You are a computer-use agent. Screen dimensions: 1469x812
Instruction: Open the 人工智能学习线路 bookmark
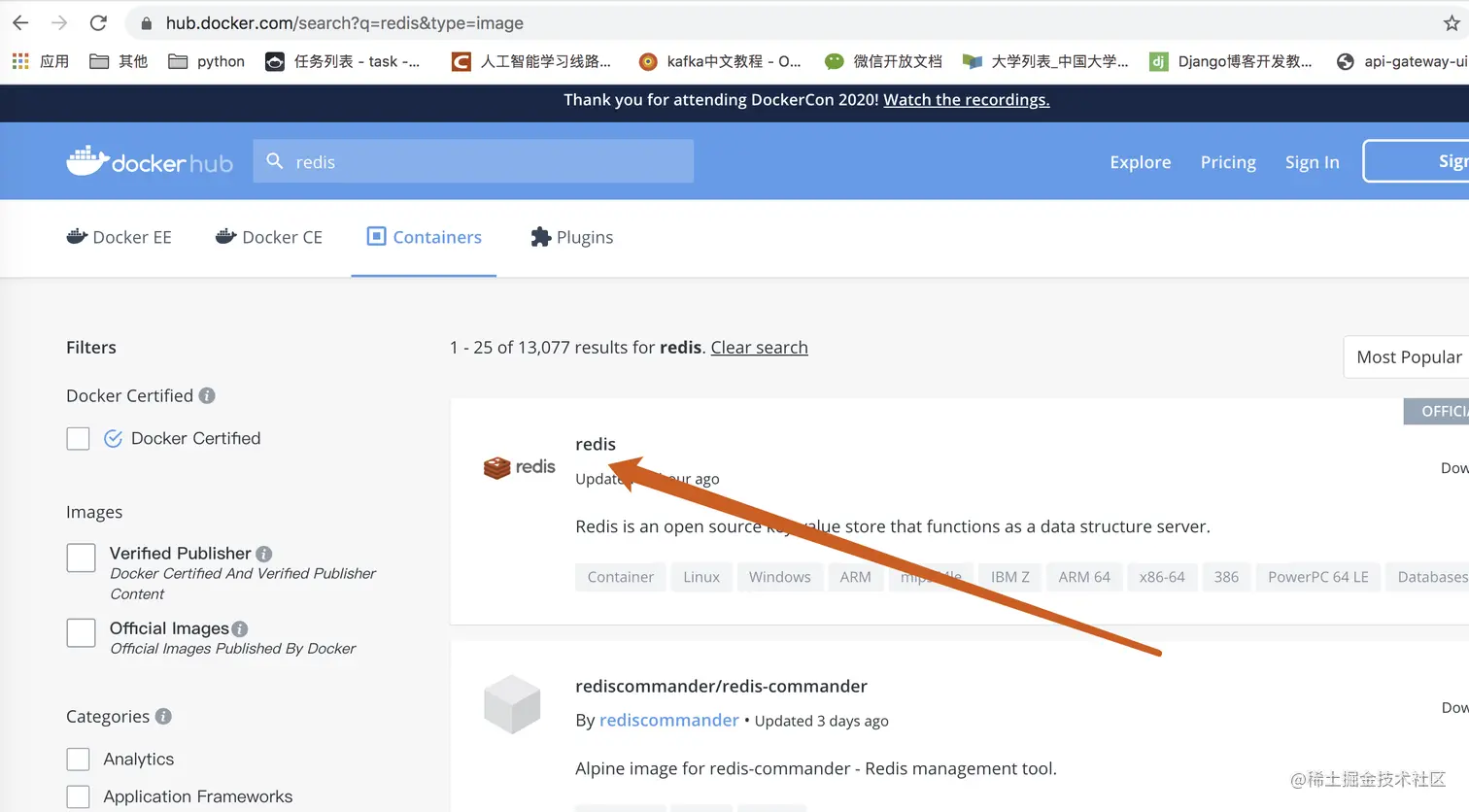(x=531, y=61)
